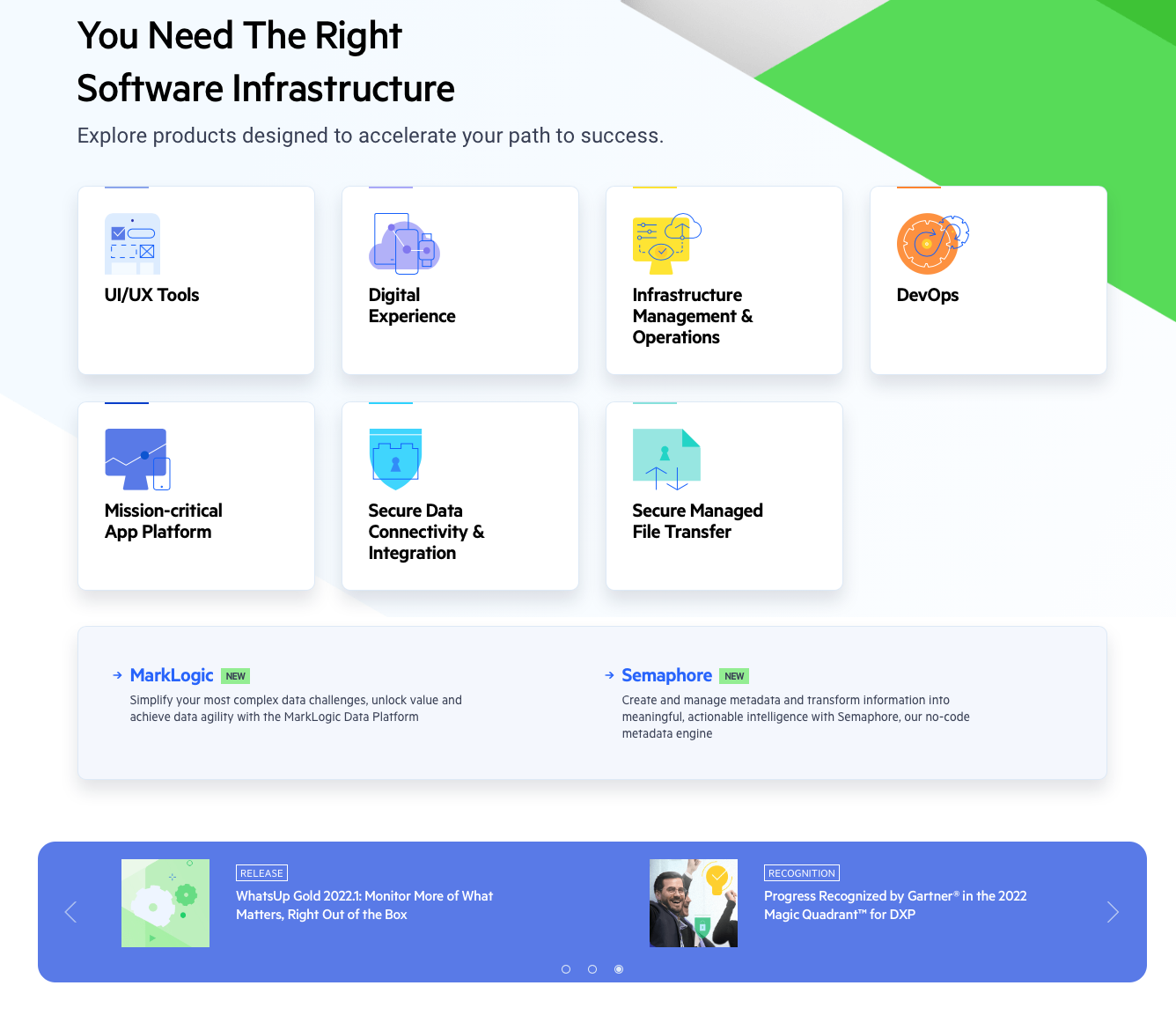Select the second carousel dot indicator
This screenshot has width=1176, height=1015.
coord(592,969)
